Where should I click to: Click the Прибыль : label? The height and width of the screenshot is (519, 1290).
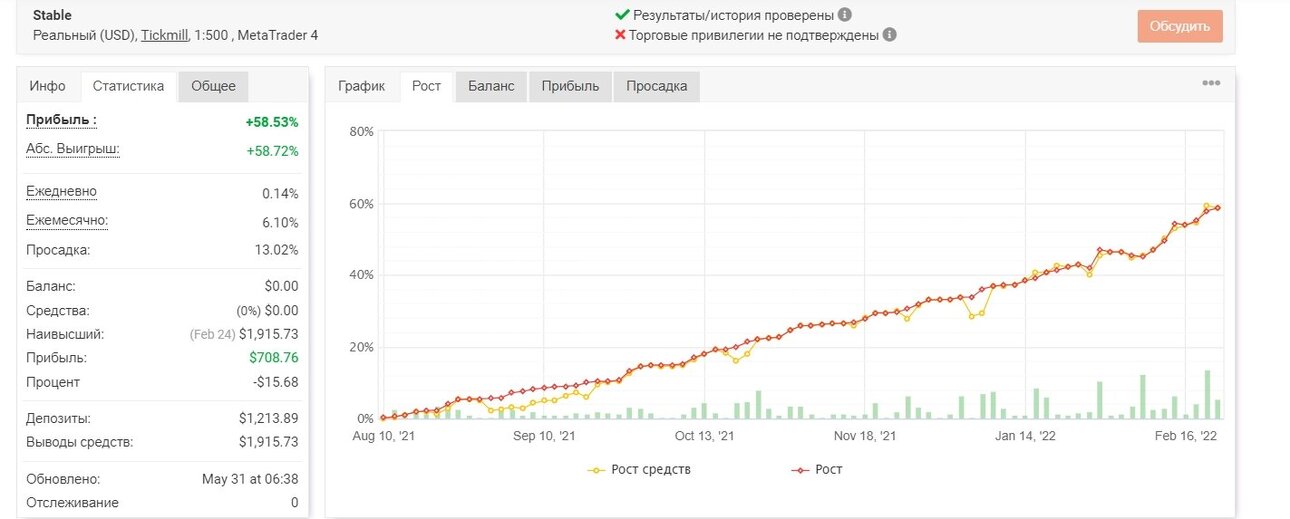(x=62, y=120)
